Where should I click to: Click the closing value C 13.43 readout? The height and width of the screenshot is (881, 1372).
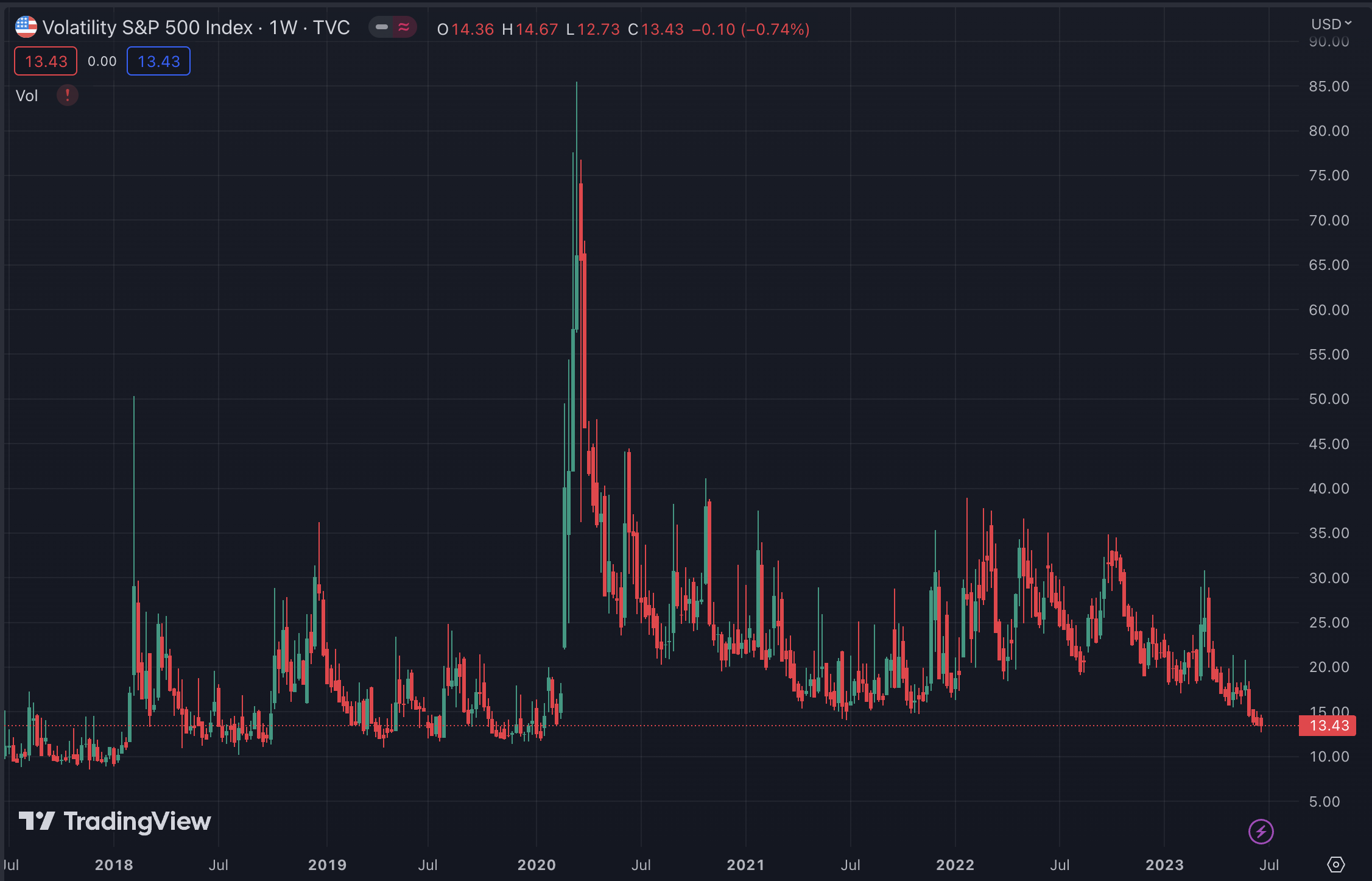coord(656,29)
